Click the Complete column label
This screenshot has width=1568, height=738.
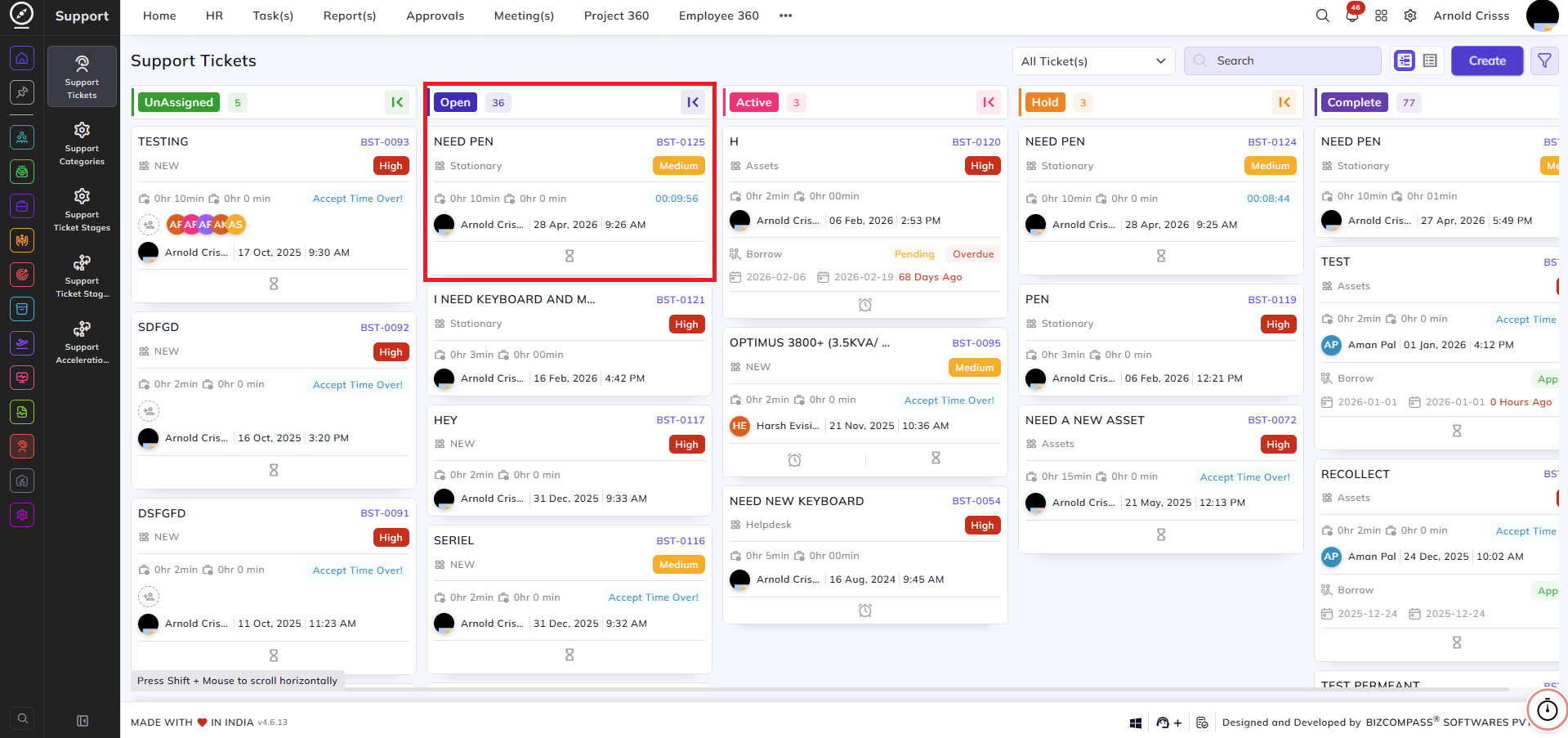tap(1354, 102)
